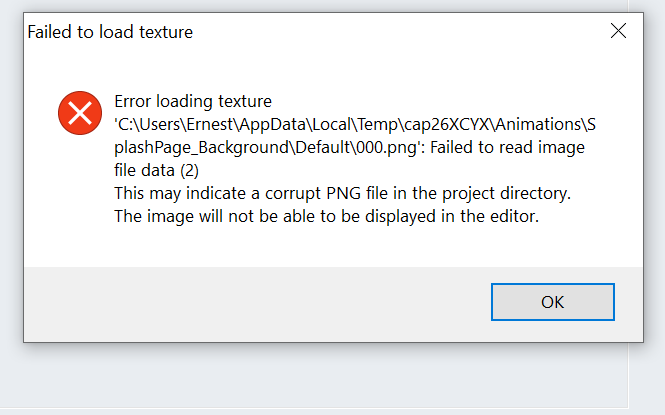Click the 'file data (2)' text
665x415 pixels.
coord(156,170)
